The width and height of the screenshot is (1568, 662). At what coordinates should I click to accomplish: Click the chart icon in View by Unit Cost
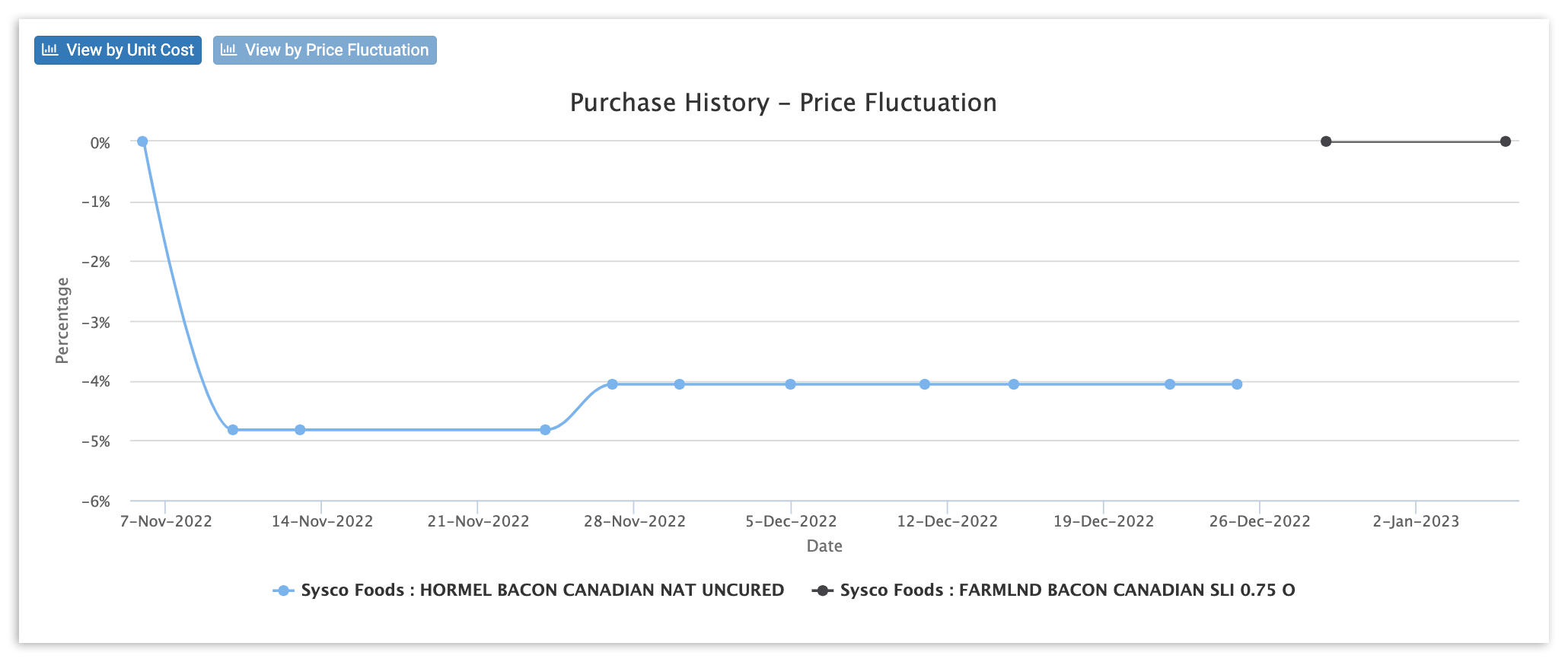(50, 50)
